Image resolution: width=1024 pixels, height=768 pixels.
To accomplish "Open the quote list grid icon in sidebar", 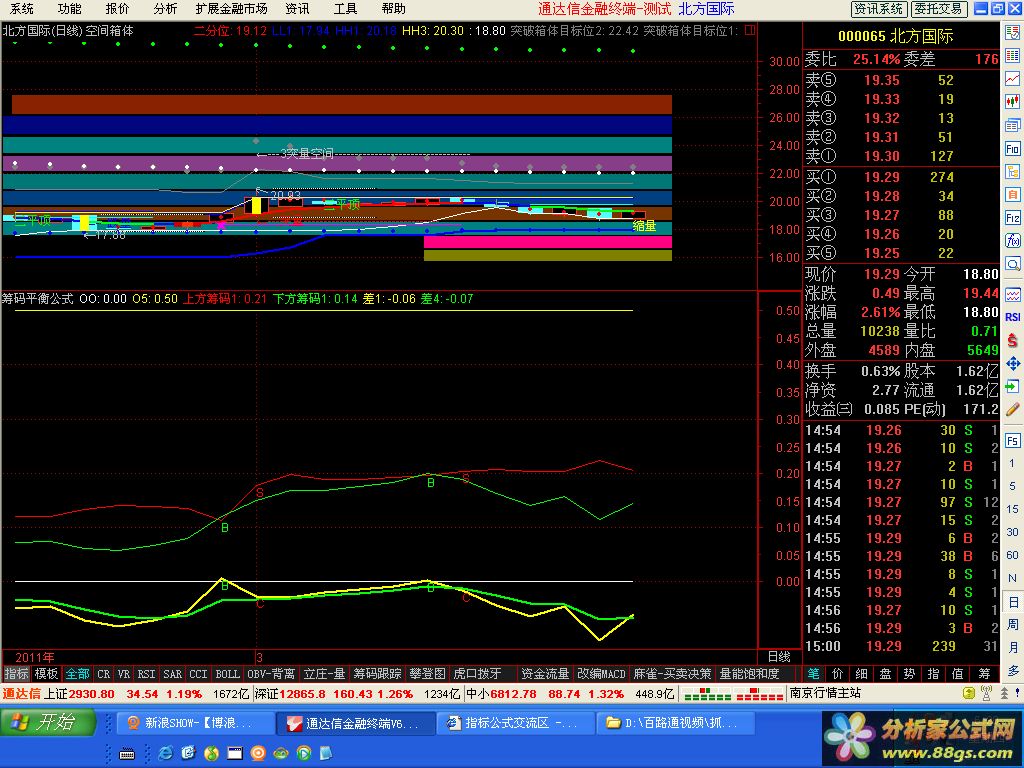I will coord(1012,55).
